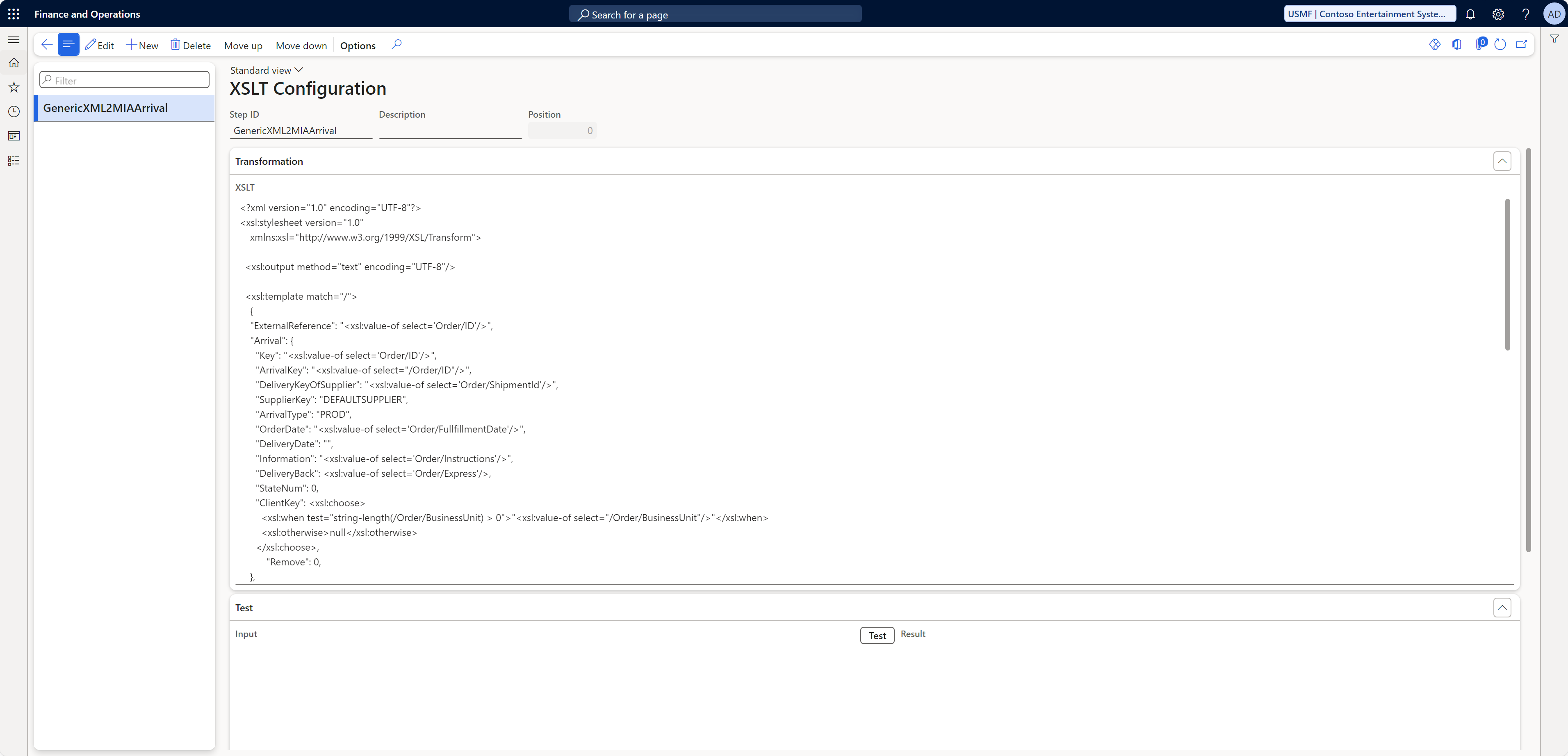Open Workspaces icon in sidebar
The image size is (1568, 756).
click(x=14, y=136)
